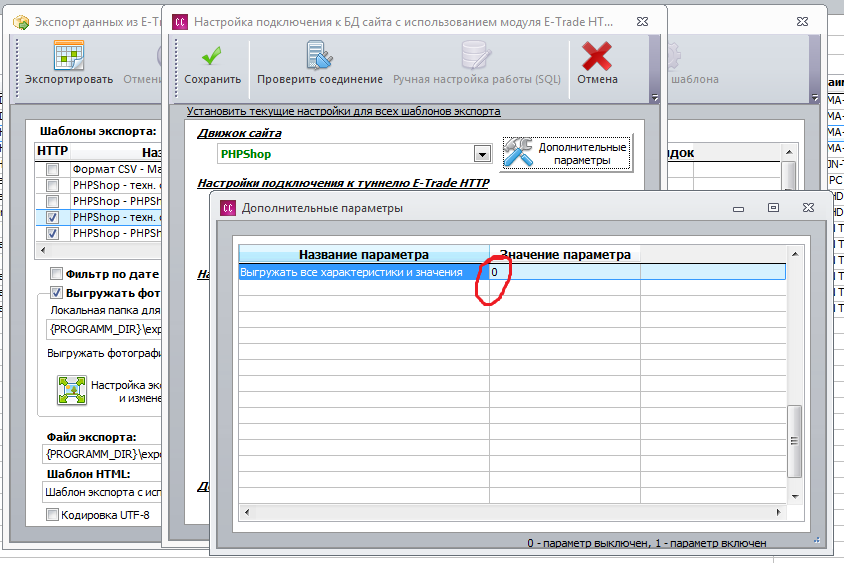Viewport: 844px width, 563px height.
Task: Click the Экспорт данных window title icon
Action: tap(21, 22)
